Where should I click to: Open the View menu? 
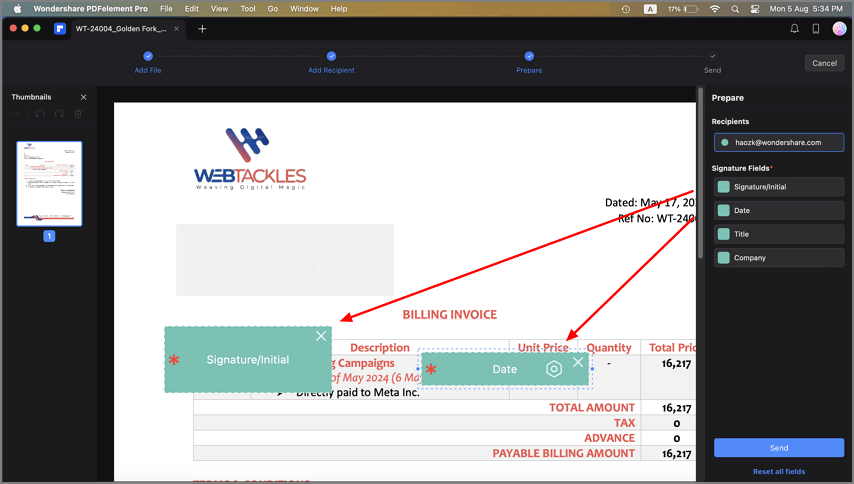click(x=219, y=9)
